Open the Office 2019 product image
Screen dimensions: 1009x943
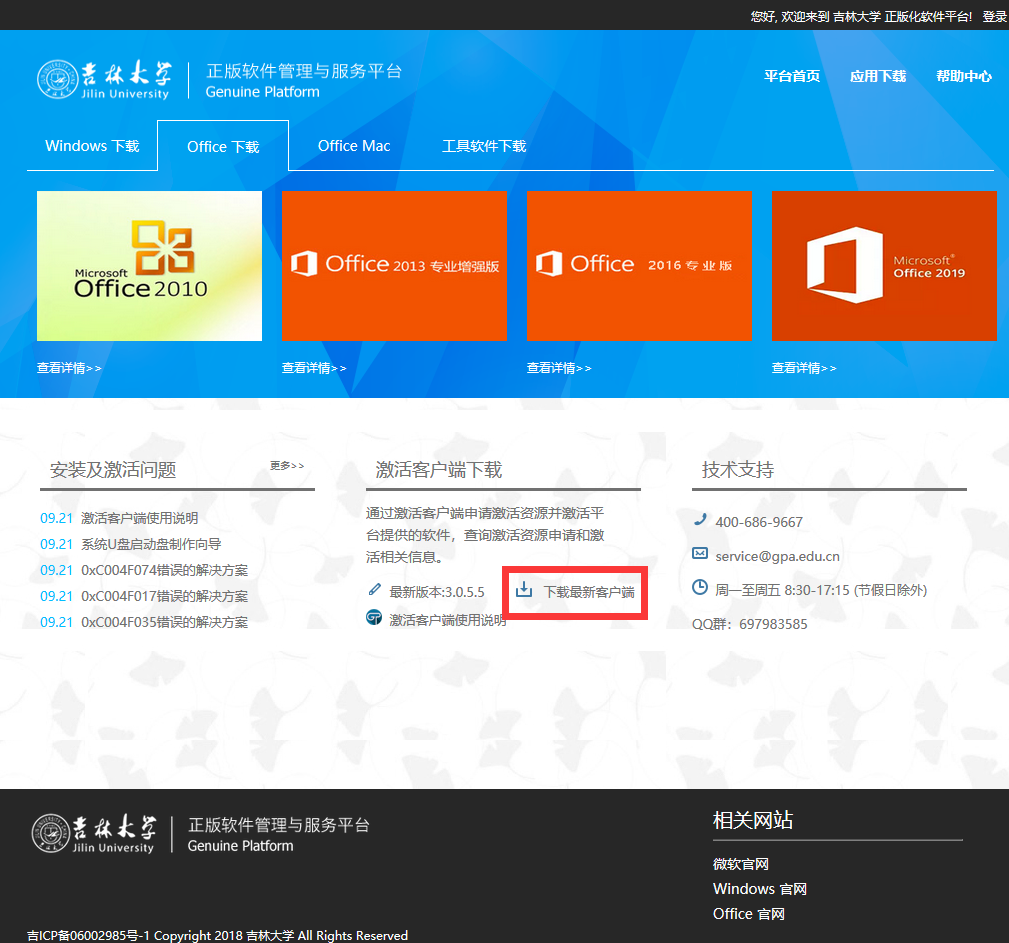(x=884, y=266)
